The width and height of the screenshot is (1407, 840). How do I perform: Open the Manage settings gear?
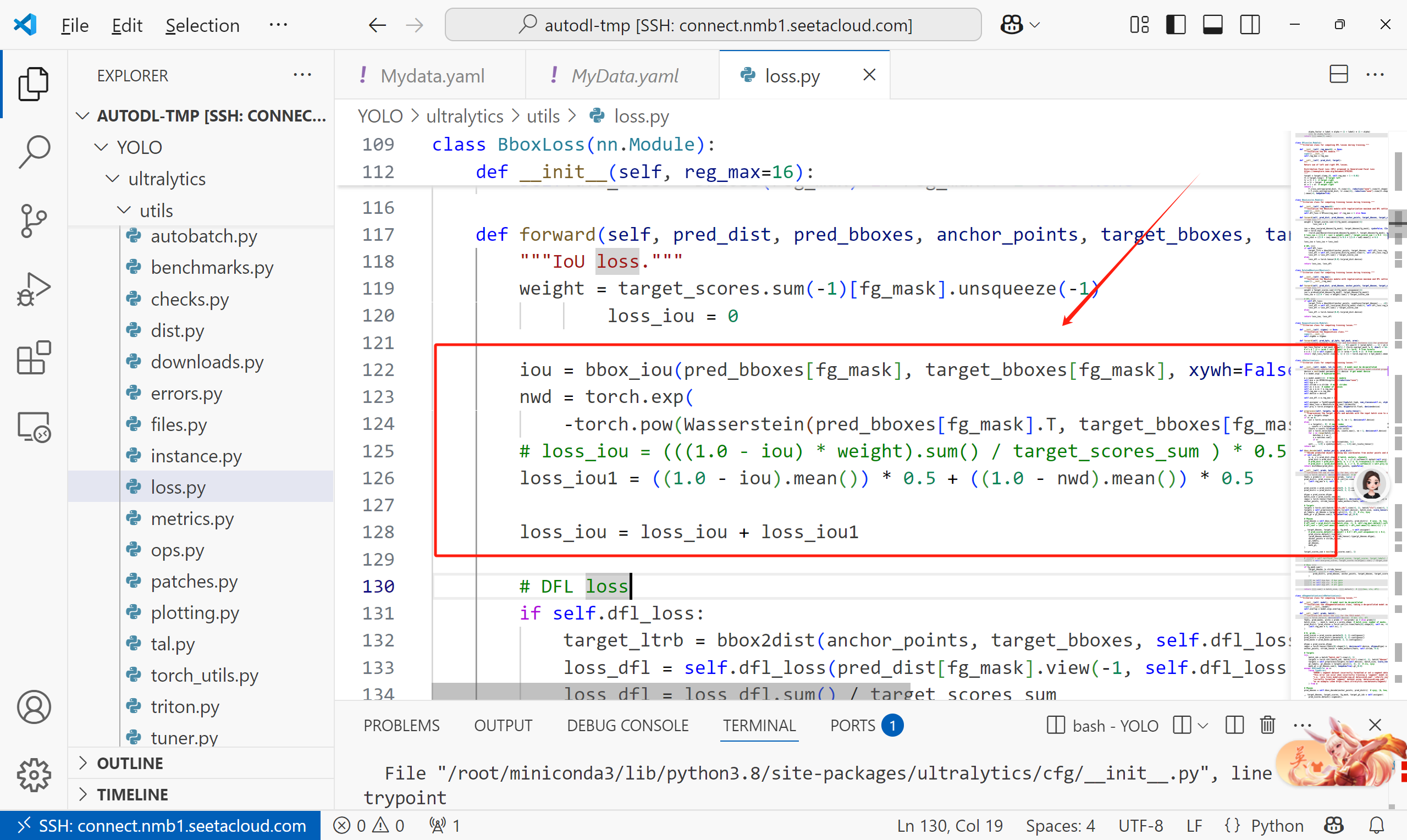tap(34, 775)
